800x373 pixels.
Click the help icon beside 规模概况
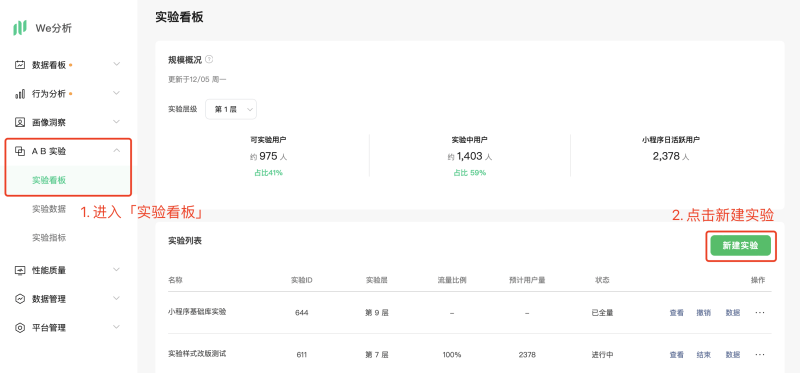pos(209,59)
